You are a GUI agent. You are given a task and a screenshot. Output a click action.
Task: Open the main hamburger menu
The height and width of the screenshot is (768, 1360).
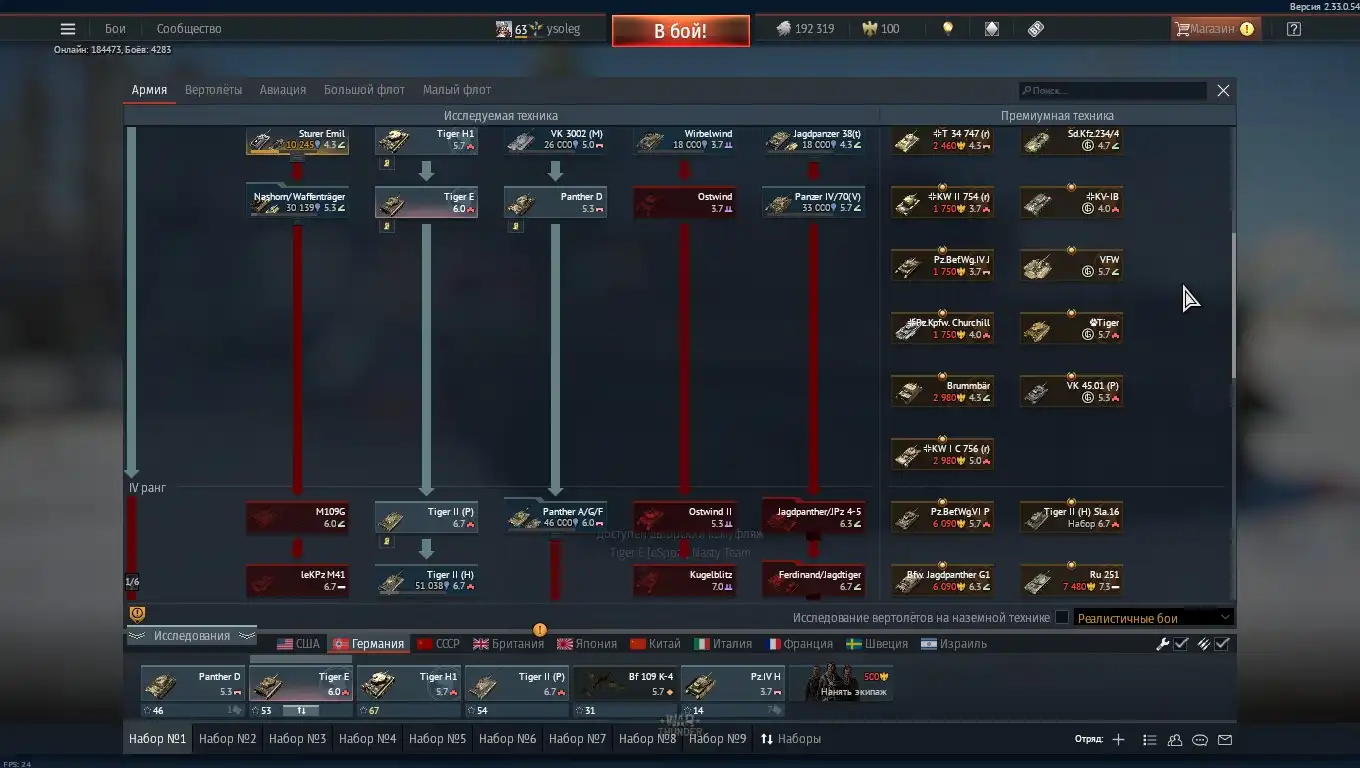click(x=68, y=29)
